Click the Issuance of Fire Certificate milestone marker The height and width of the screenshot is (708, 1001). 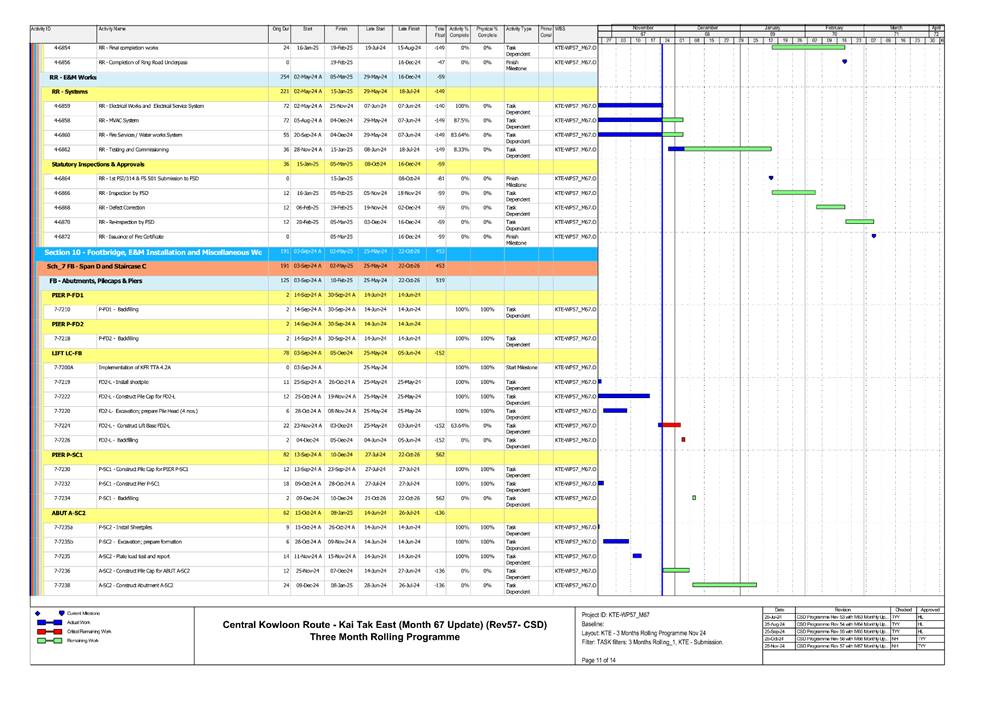pyautogui.click(x=874, y=237)
